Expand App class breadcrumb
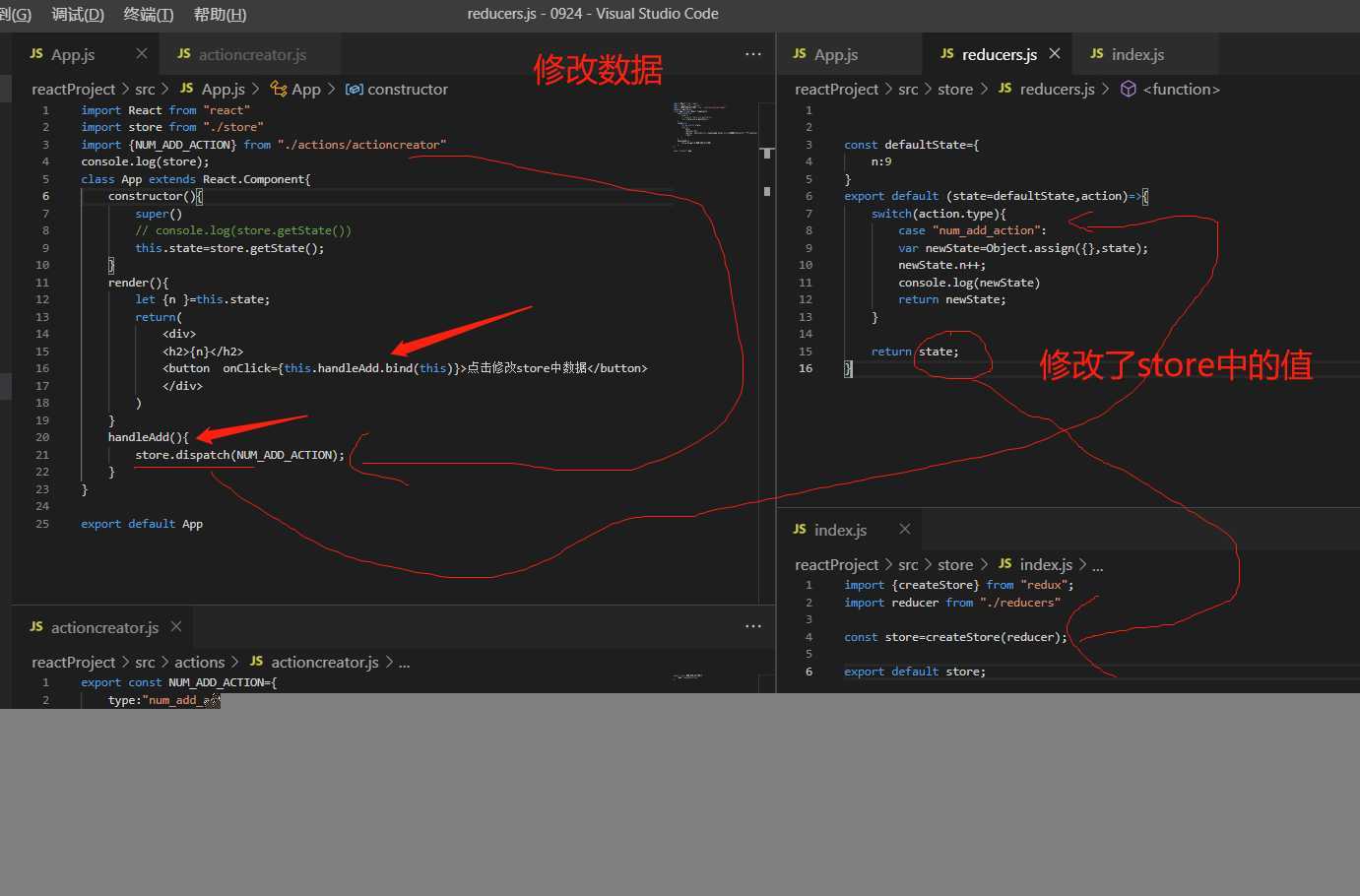1360x896 pixels. click(306, 90)
